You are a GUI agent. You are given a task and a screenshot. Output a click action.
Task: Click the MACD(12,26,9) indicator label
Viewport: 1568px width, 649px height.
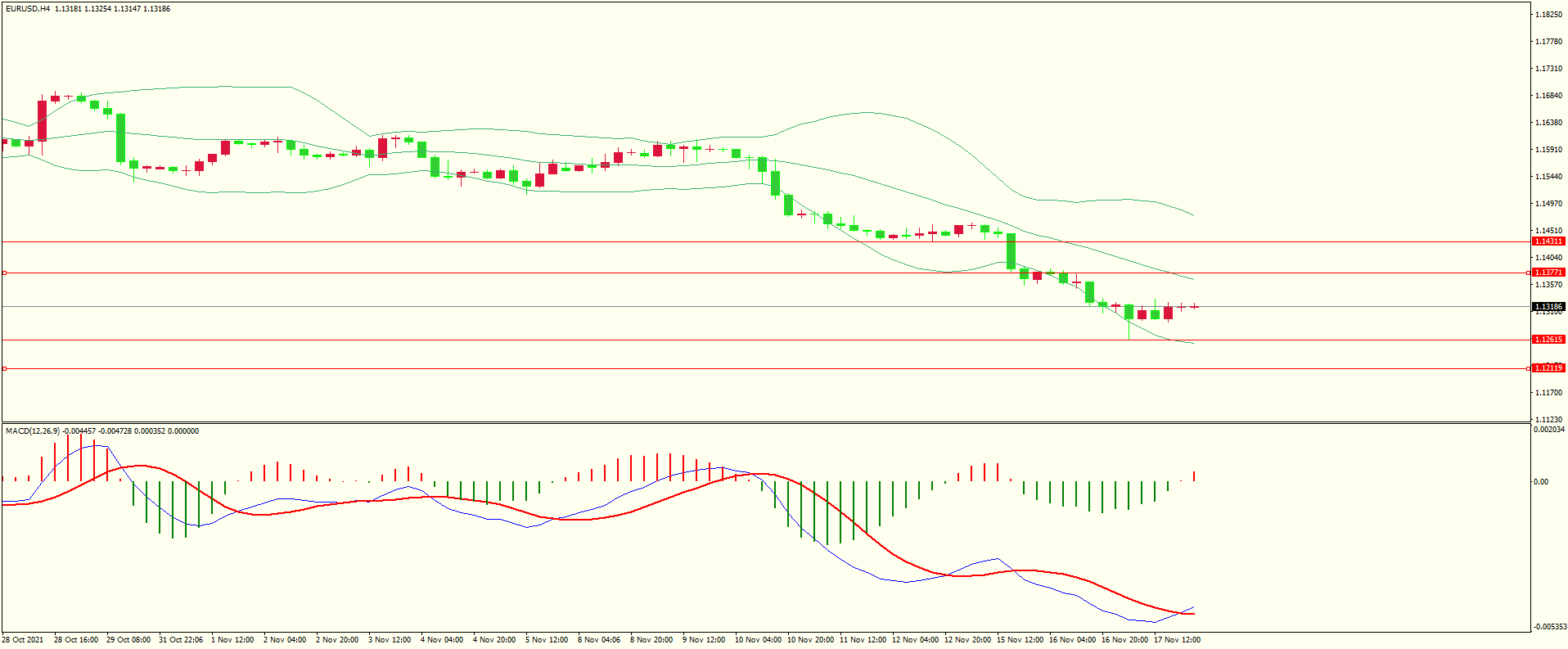tap(33, 431)
